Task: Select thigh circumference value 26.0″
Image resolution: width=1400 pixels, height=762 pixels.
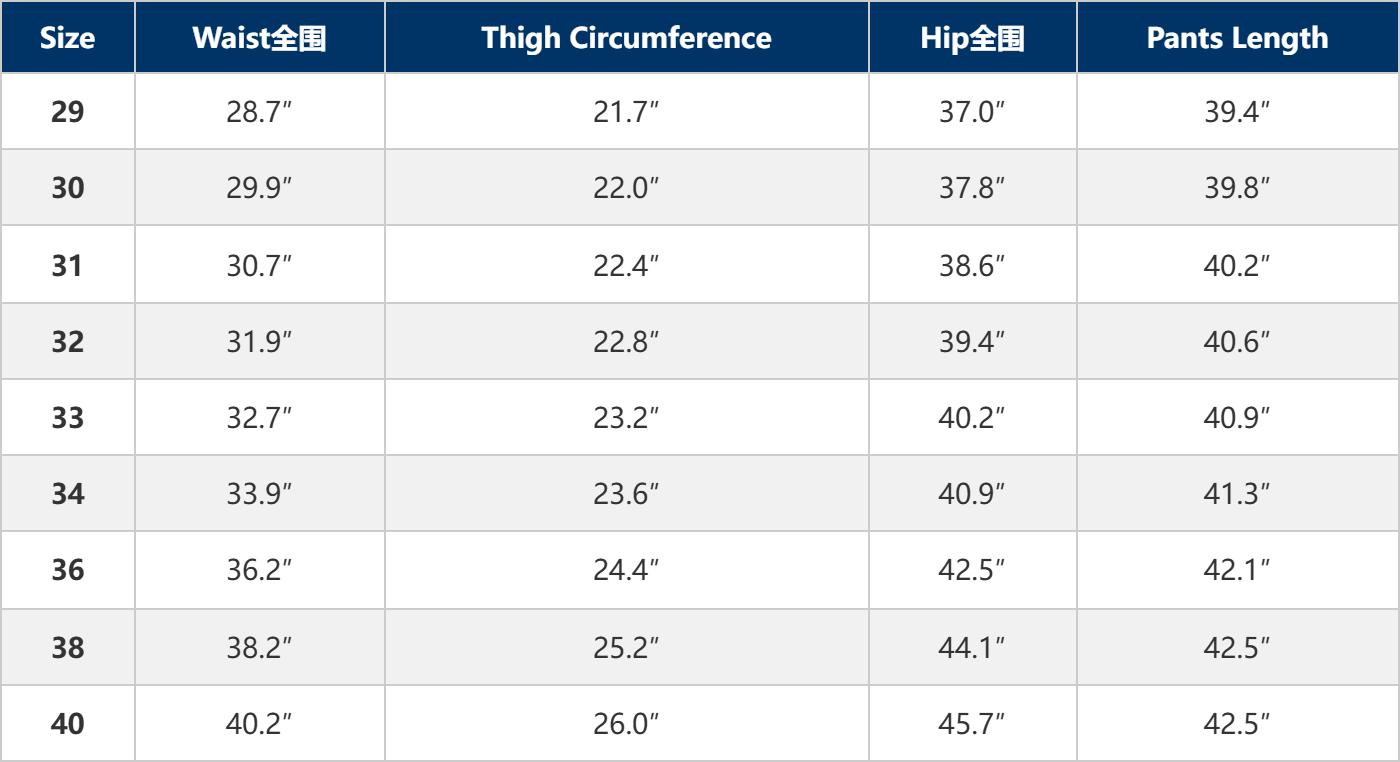Action: pyautogui.click(x=626, y=722)
